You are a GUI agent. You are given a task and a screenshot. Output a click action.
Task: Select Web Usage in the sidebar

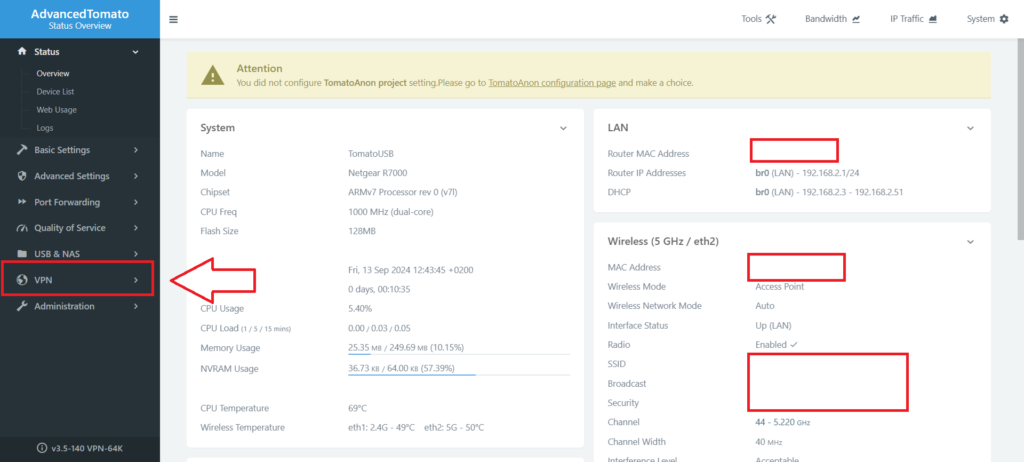pos(56,110)
